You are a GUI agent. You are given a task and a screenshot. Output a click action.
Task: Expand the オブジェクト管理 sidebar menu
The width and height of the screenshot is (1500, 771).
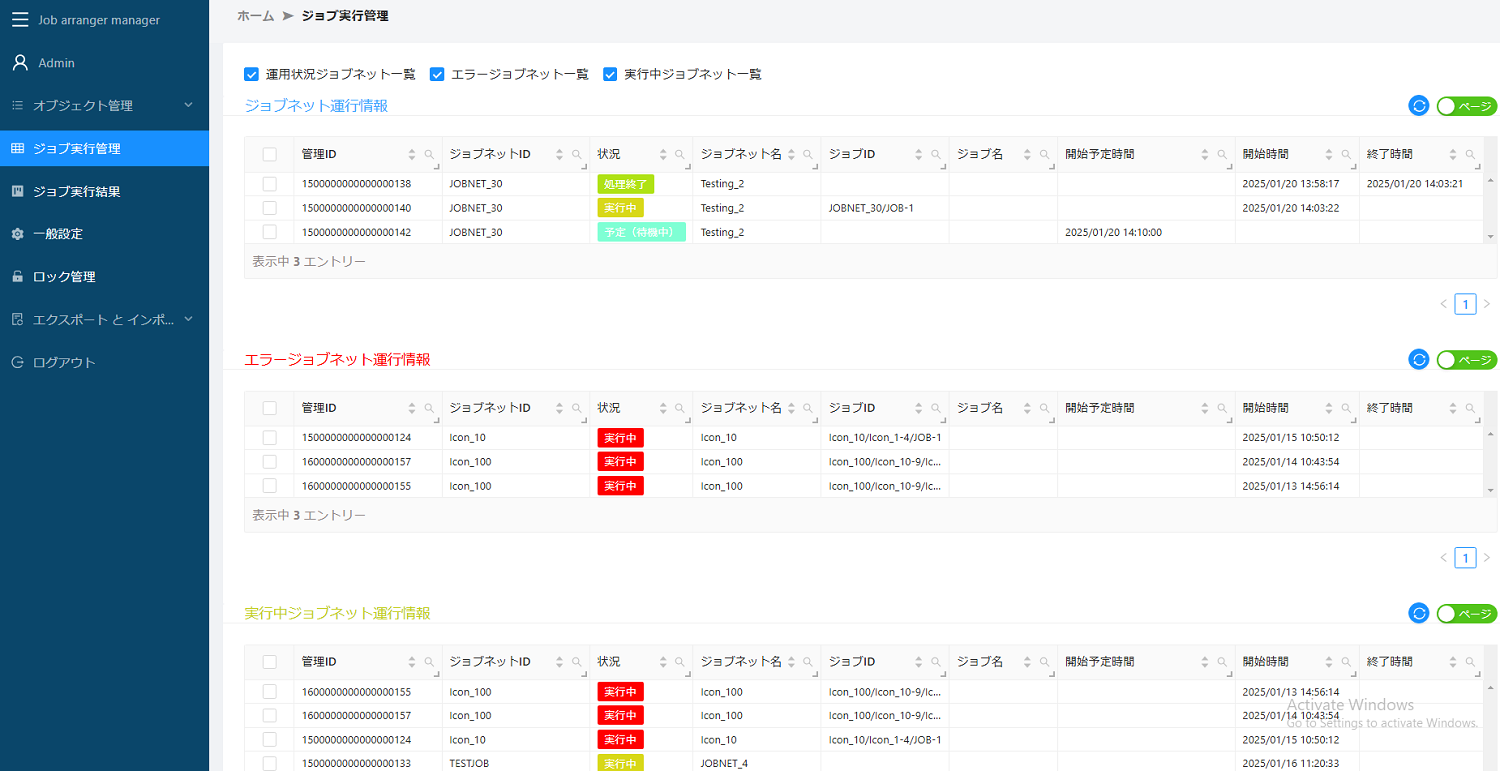[x=104, y=105]
